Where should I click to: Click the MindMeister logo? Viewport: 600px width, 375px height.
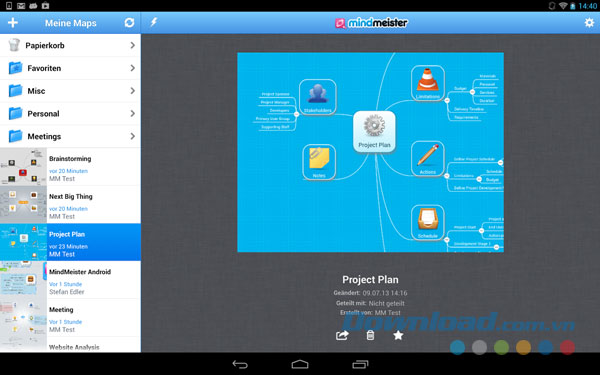(x=371, y=23)
